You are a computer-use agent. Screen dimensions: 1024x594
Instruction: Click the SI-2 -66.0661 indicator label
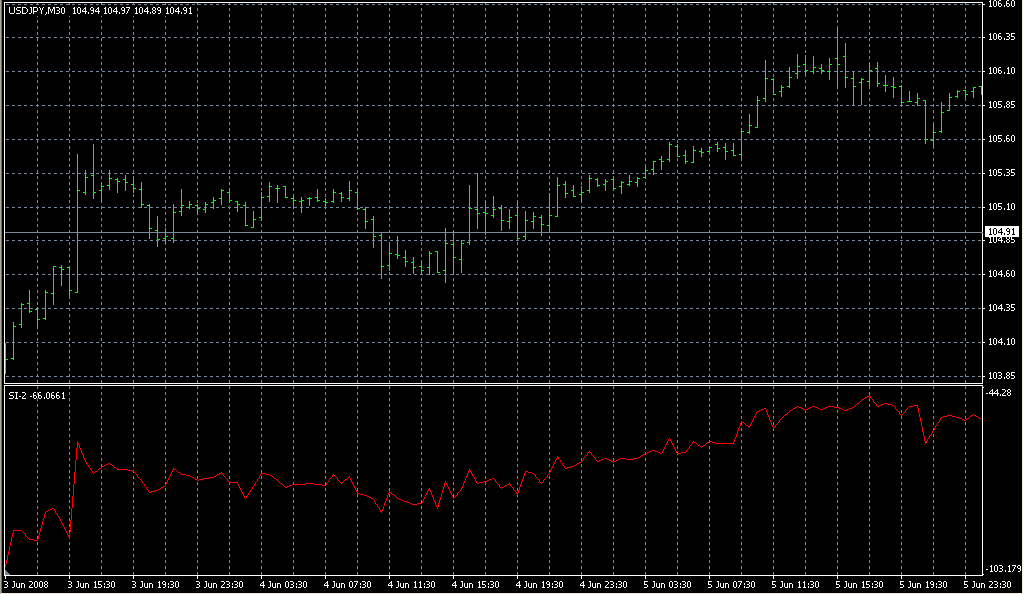(37, 396)
